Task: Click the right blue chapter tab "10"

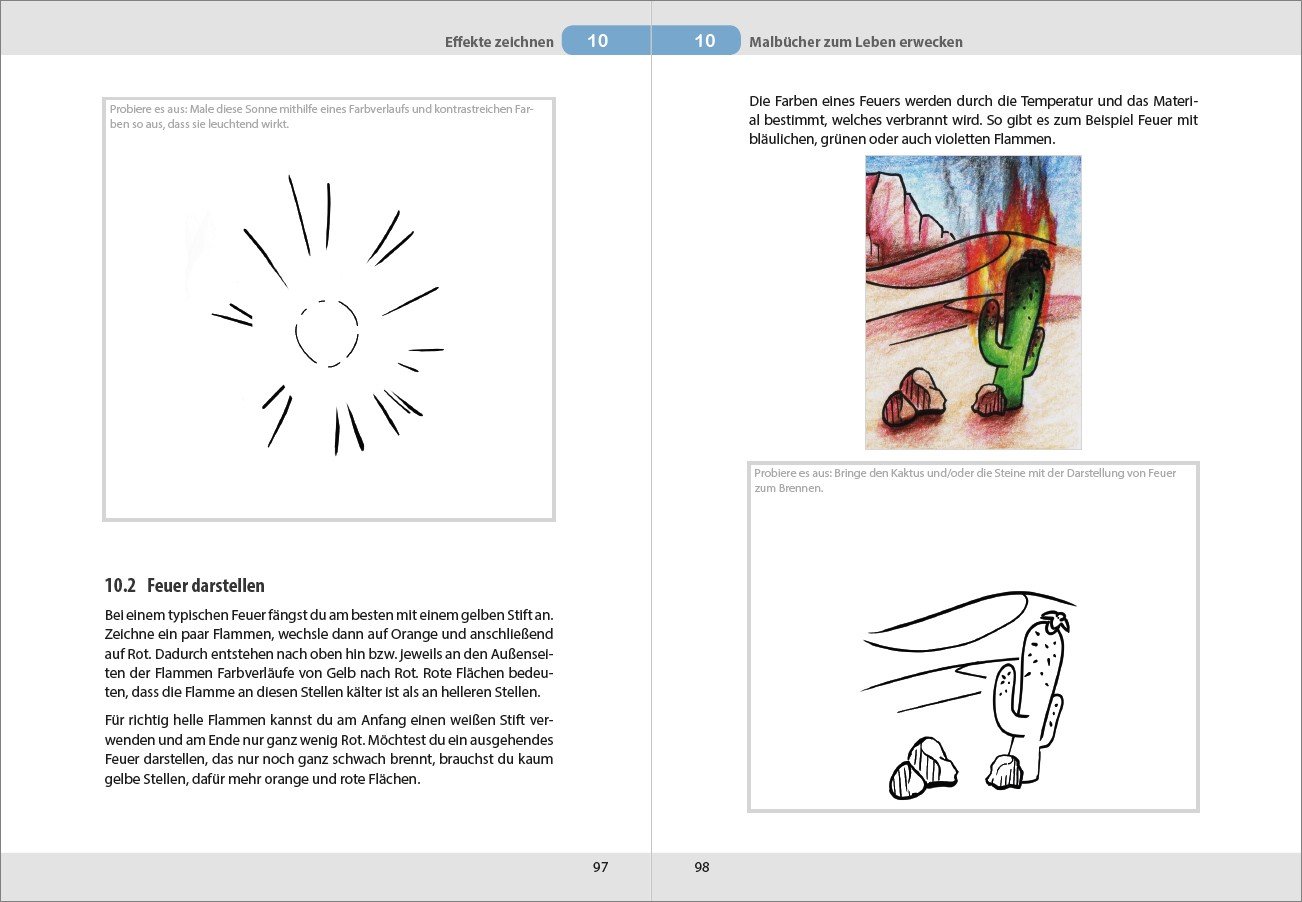Action: (x=704, y=41)
